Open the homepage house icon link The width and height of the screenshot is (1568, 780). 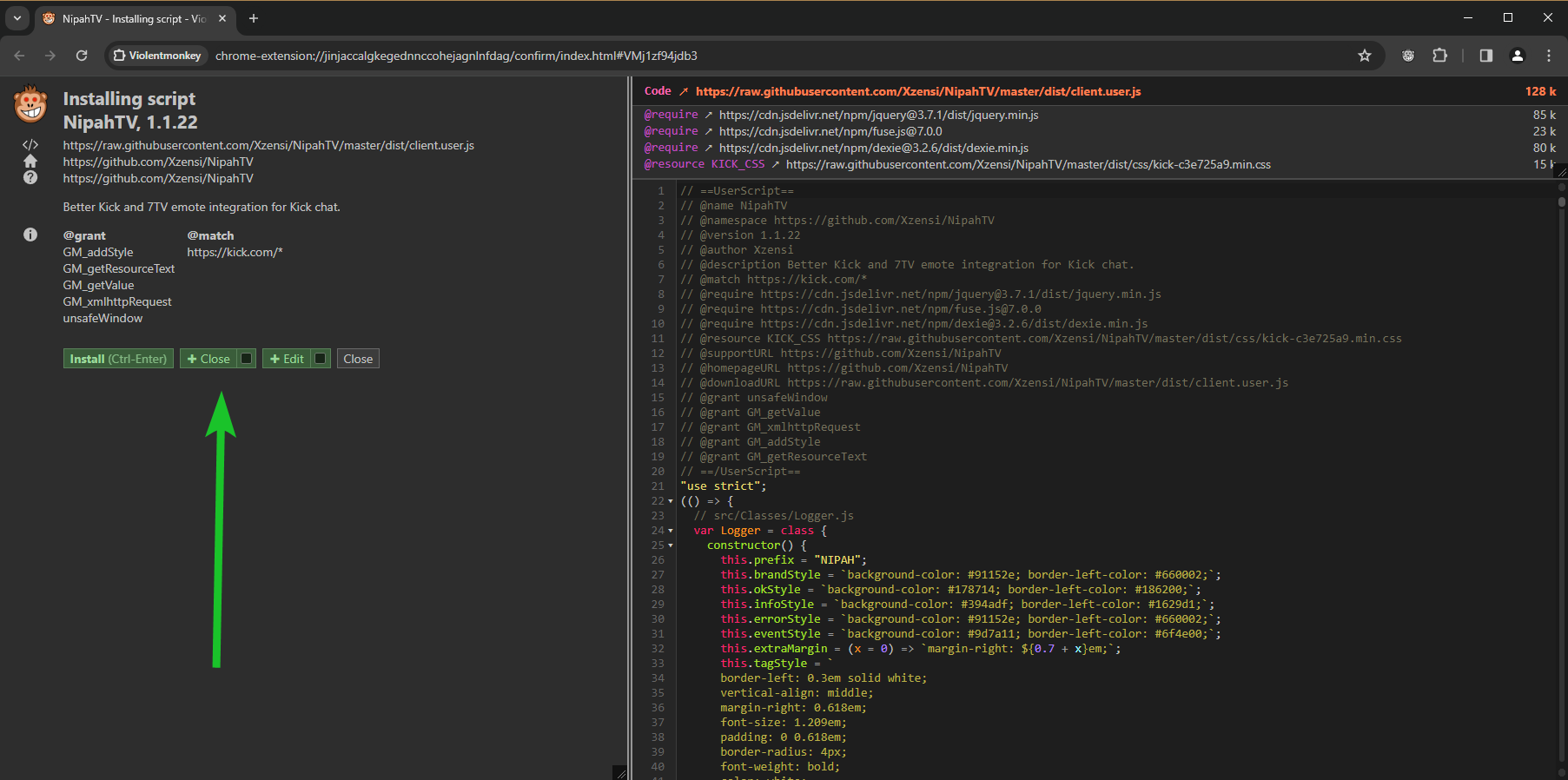click(30, 161)
